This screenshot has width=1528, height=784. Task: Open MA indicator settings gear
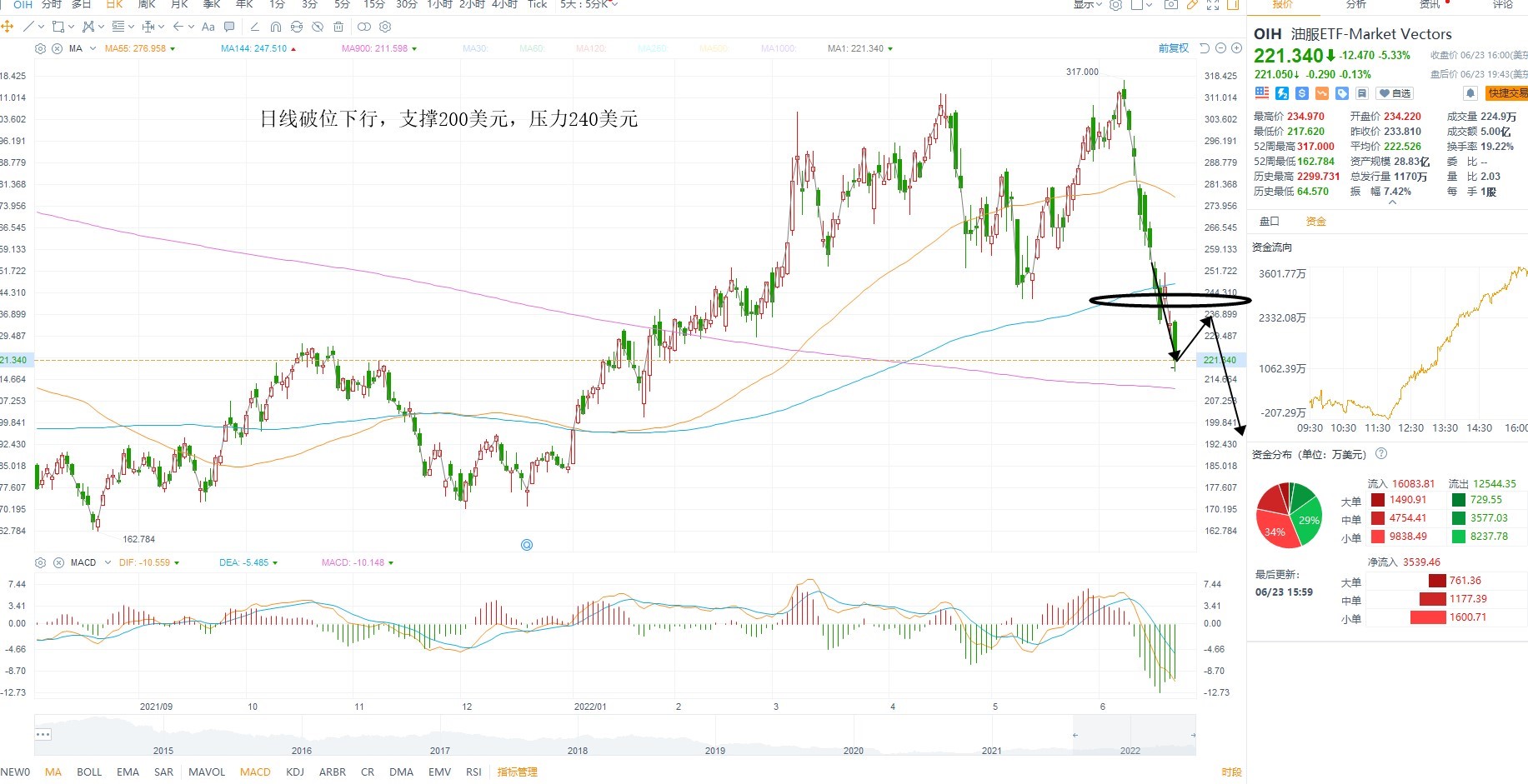[40, 48]
